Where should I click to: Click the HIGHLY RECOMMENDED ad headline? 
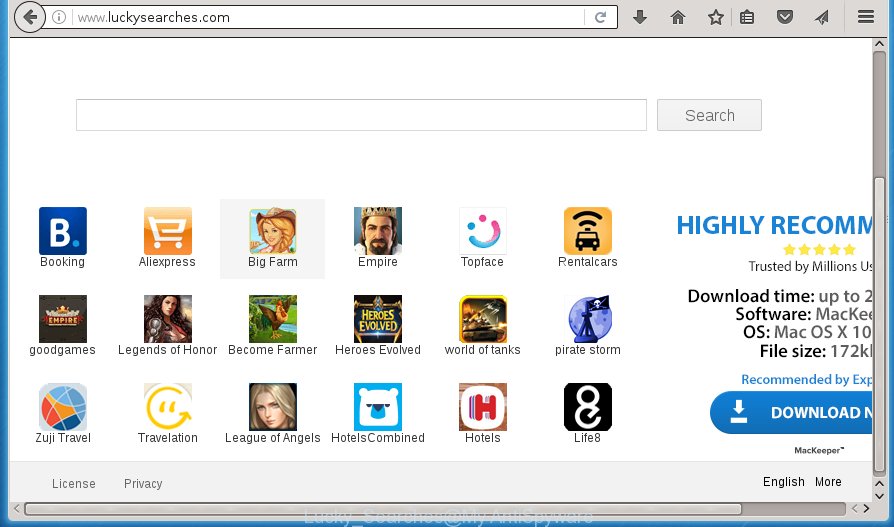coord(774,225)
